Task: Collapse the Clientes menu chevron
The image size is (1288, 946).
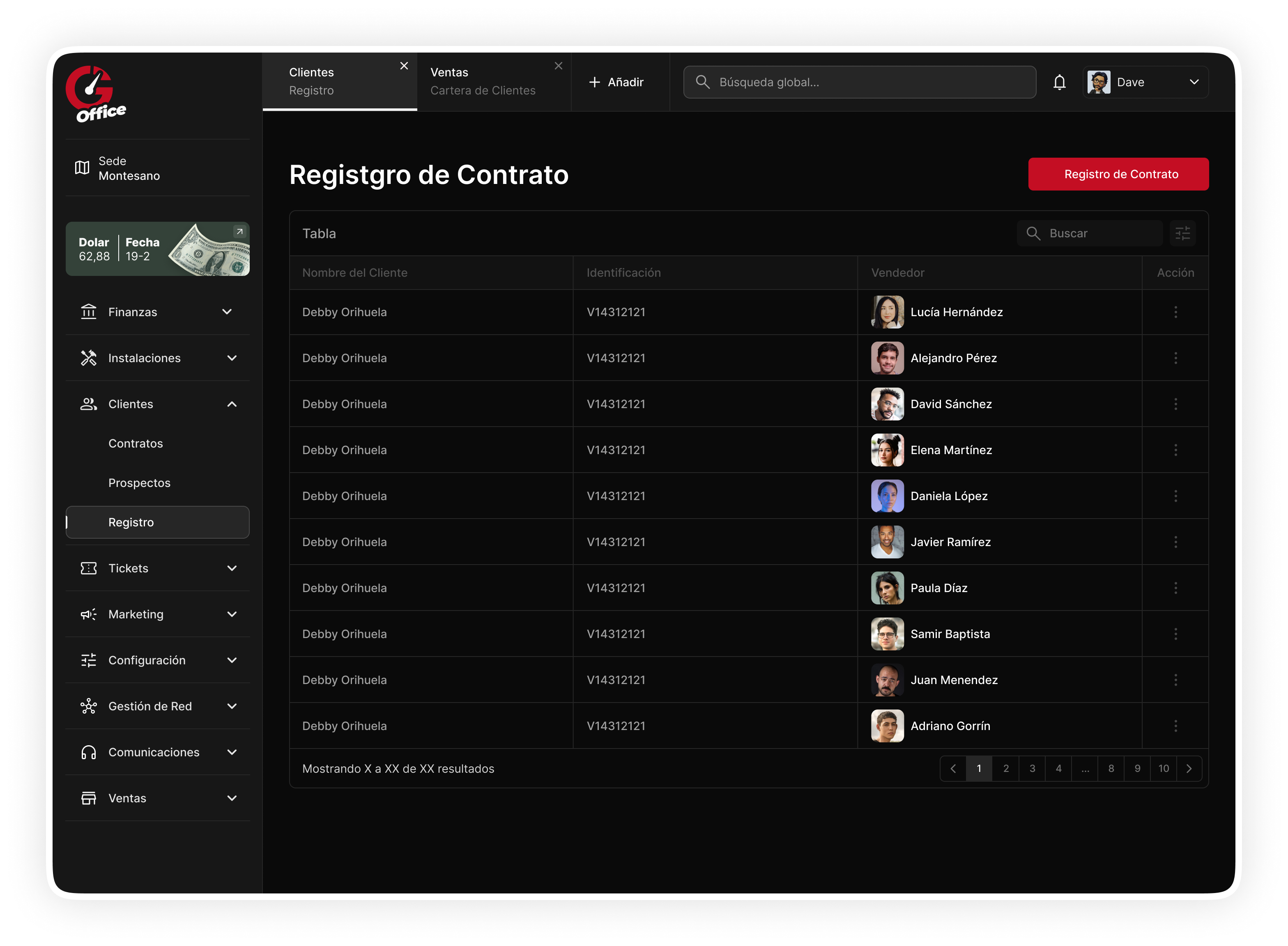Action: tap(231, 404)
